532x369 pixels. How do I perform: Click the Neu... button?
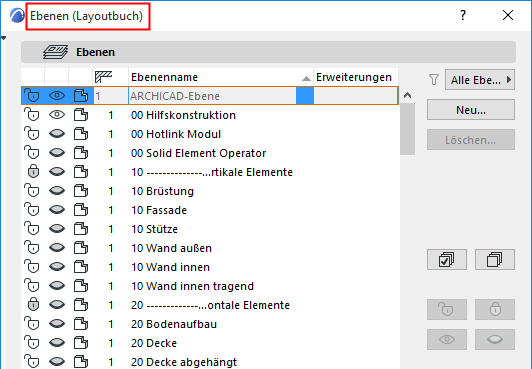pos(471,110)
